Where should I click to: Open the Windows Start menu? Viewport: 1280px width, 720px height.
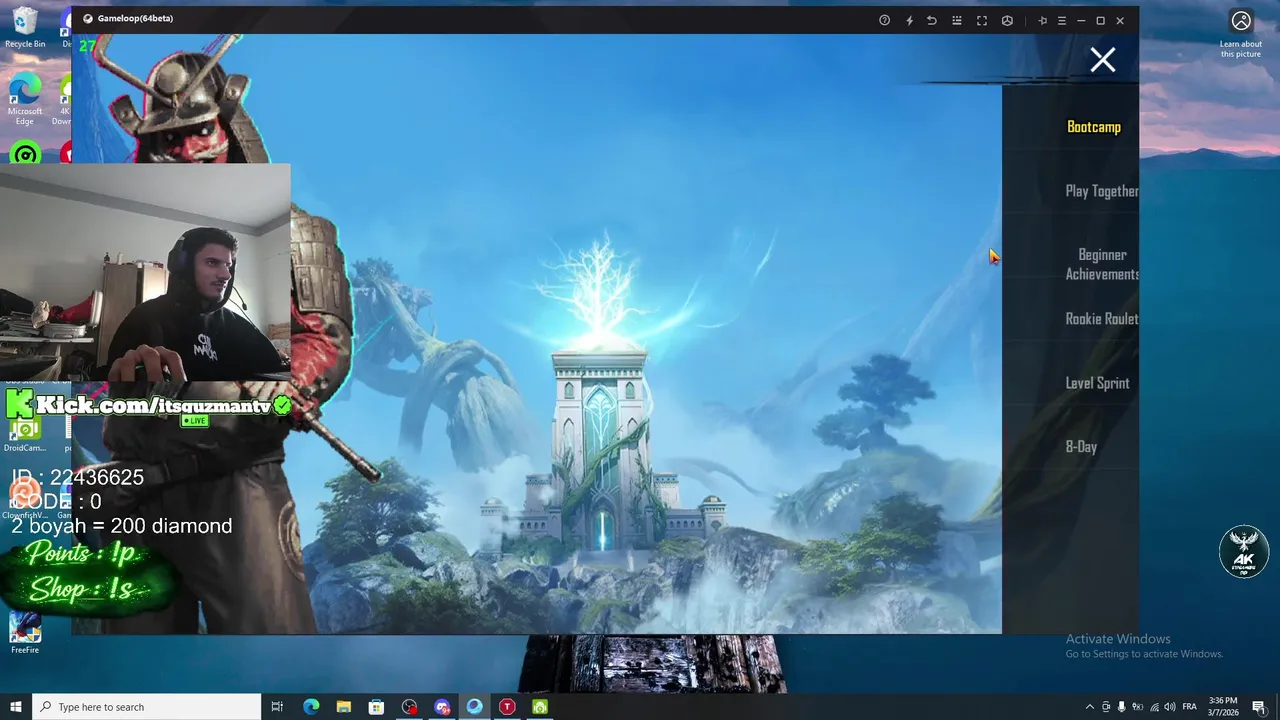(x=16, y=707)
